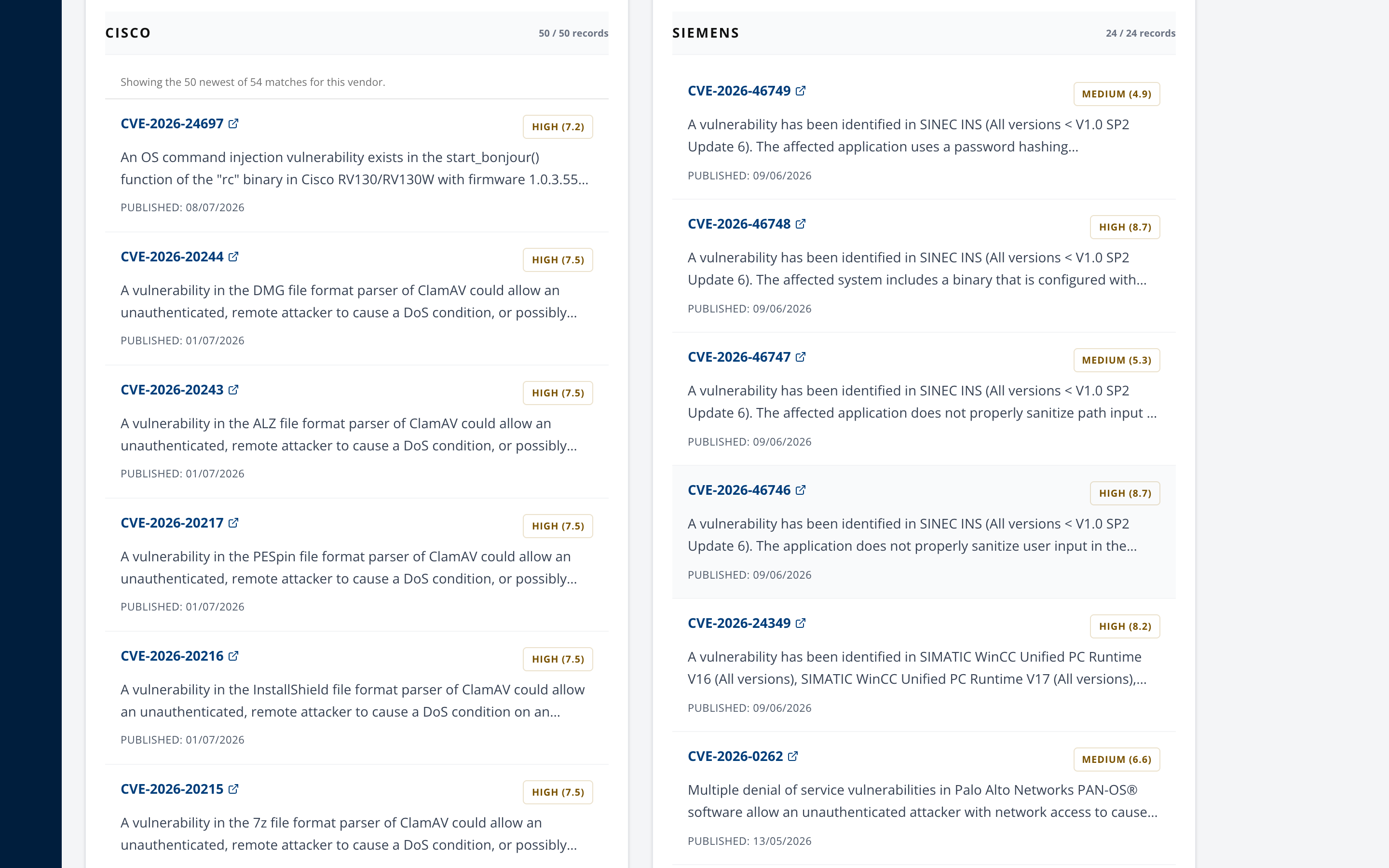The image size is (1389, 868).
Task: Select the MEDIUM (6.6) severity badge
Action: [1117, 759]
